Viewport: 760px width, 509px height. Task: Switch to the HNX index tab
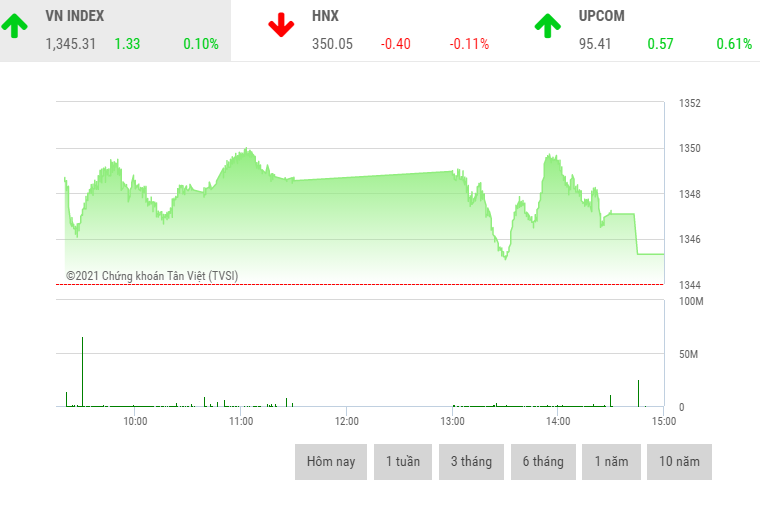pyautogui.click(x=326, y=17)
